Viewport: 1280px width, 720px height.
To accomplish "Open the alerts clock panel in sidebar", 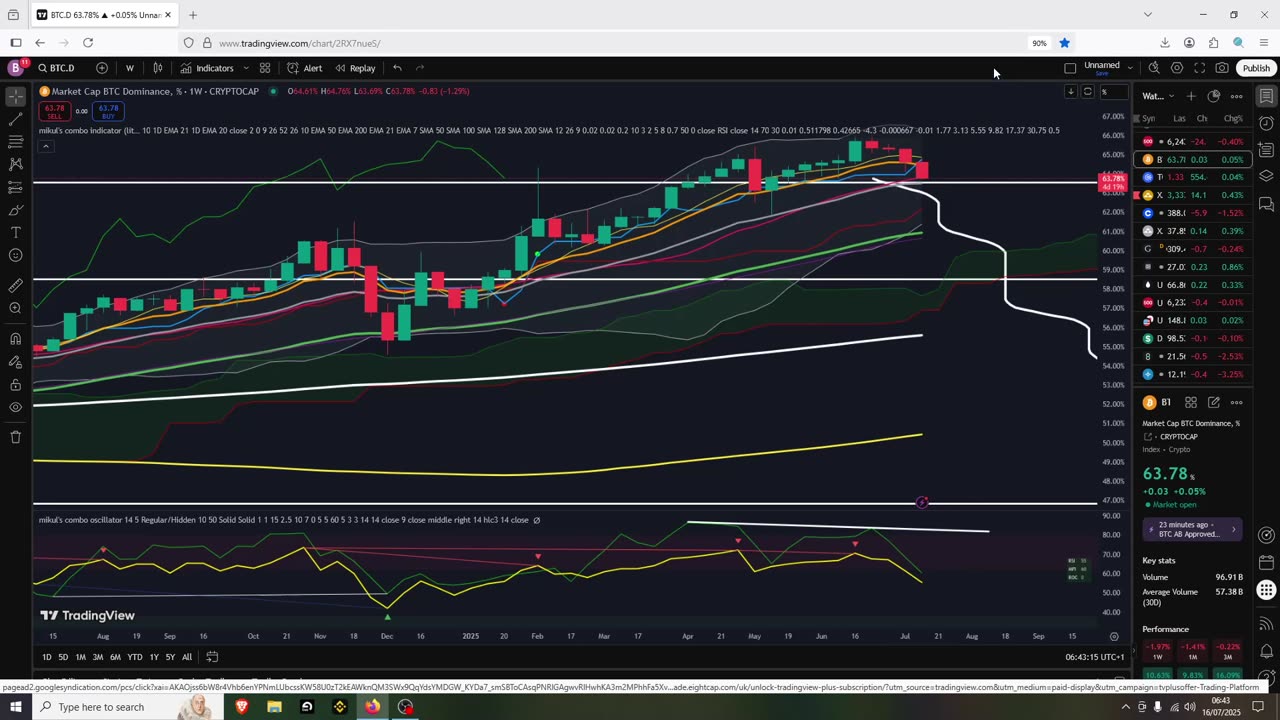I will pyautogui.click(x=1266, y=123).
